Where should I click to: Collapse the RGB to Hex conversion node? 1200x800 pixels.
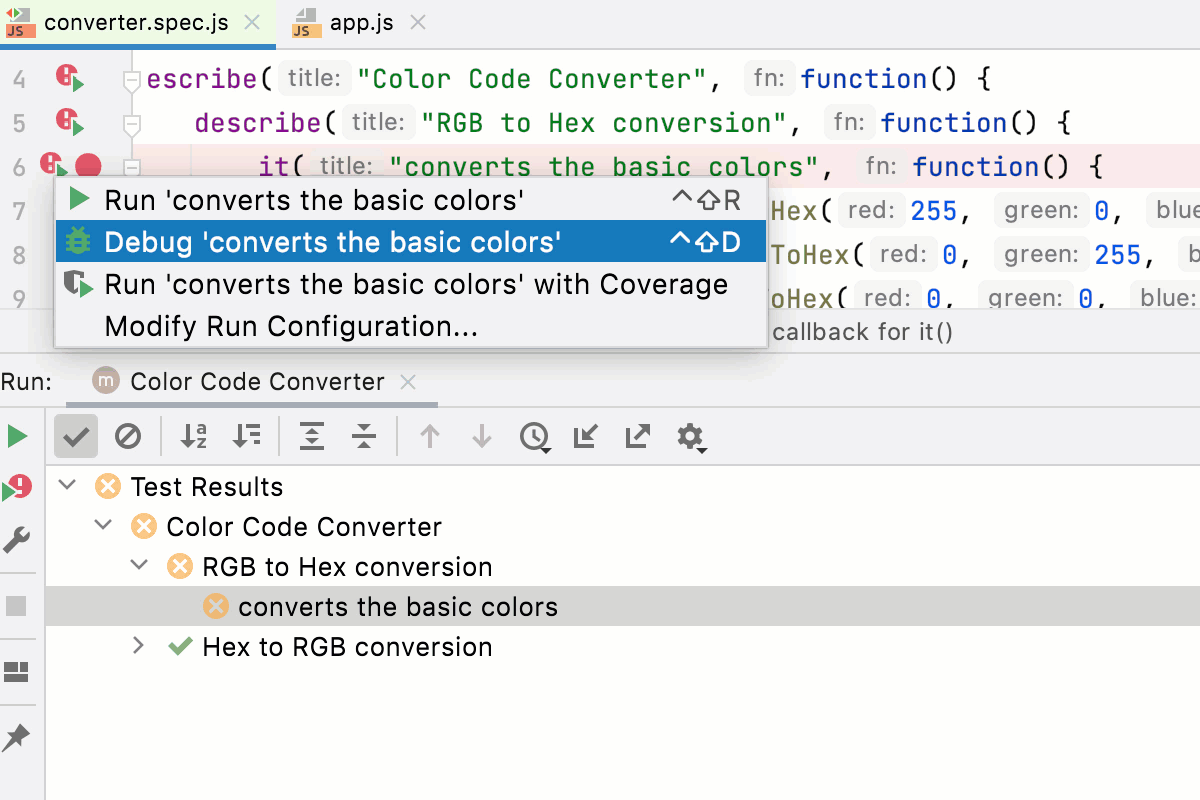pyautogui.click(x=140, y=566)
